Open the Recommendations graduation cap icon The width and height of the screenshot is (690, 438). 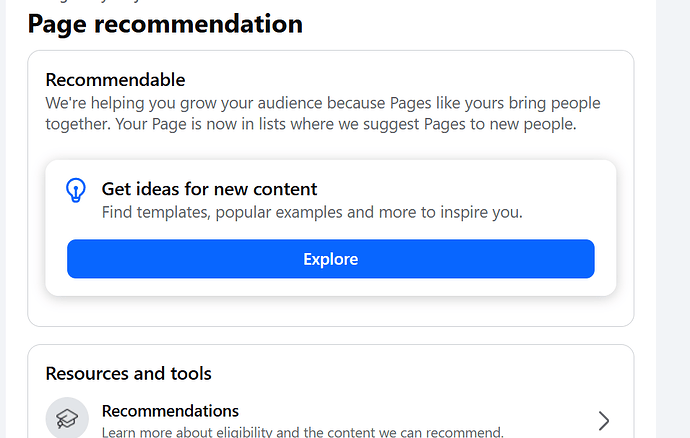(67, 418)
